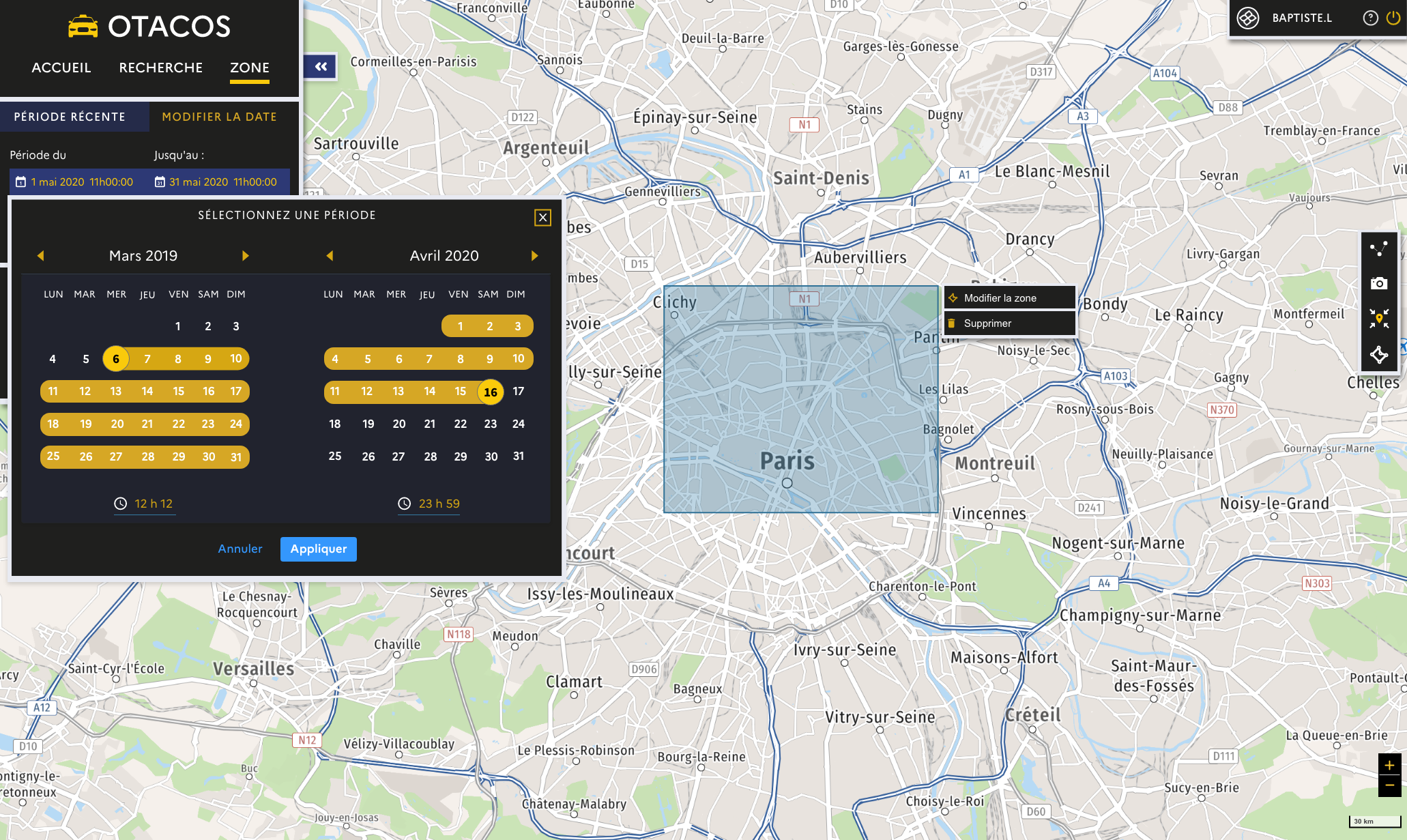The width and height of the screenshot is (1407, 840).
Task: Select 22 in the Avril 2020 calendar
Action: (x=461, y=424)
